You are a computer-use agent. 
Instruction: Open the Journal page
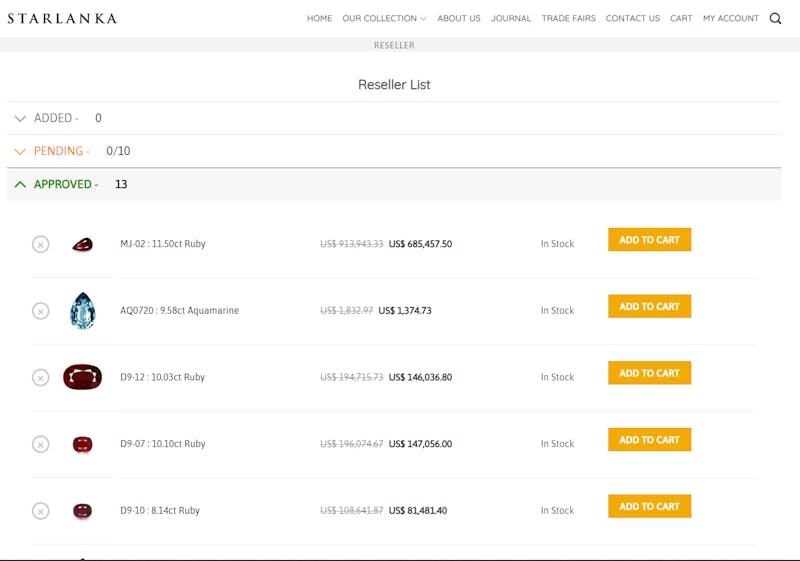511,18
